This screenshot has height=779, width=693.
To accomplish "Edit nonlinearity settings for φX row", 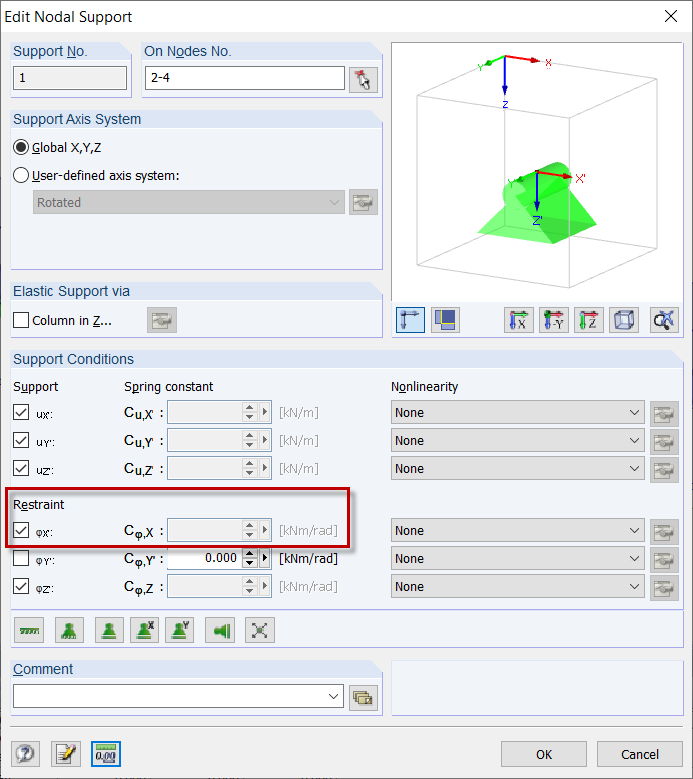I will 664,532.
